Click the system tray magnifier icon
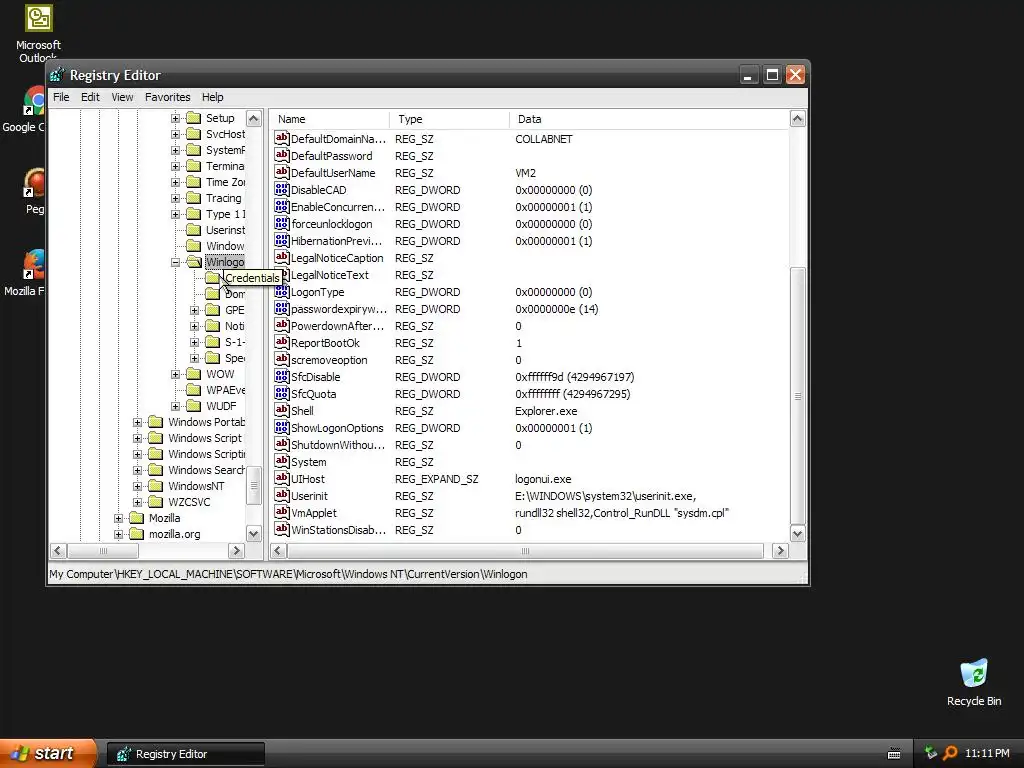Image resolution: width=1024 pixels, height=768 pixels. (950, 753)
